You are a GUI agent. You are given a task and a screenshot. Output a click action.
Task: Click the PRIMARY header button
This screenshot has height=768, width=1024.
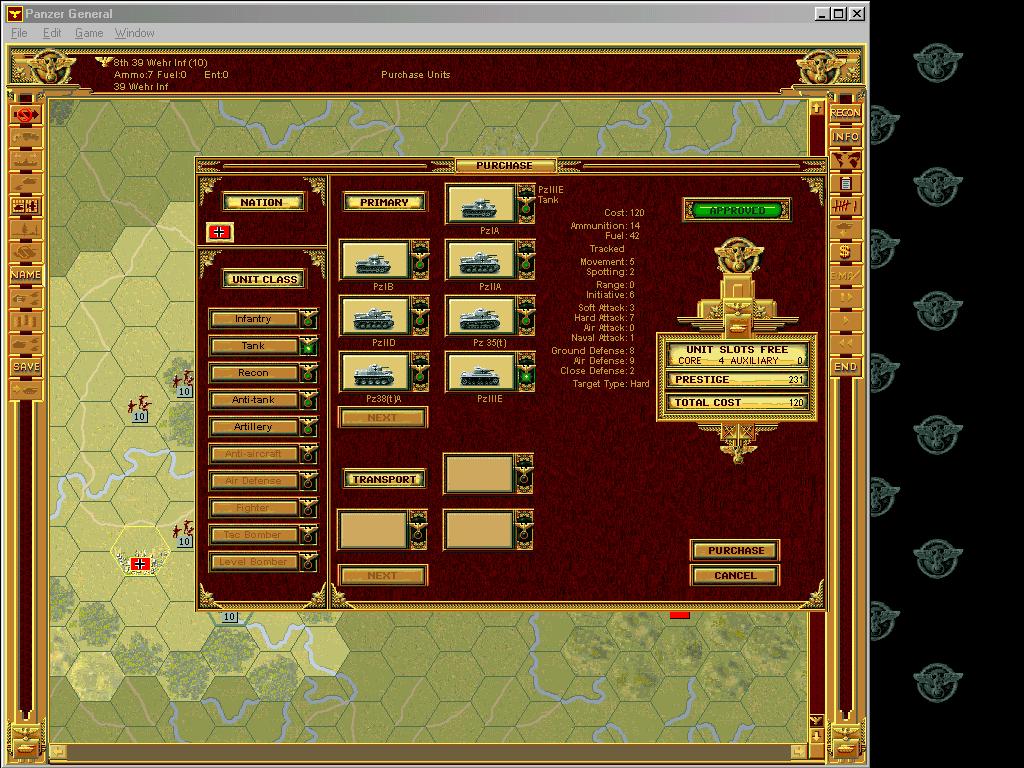[x=384, y=202]
